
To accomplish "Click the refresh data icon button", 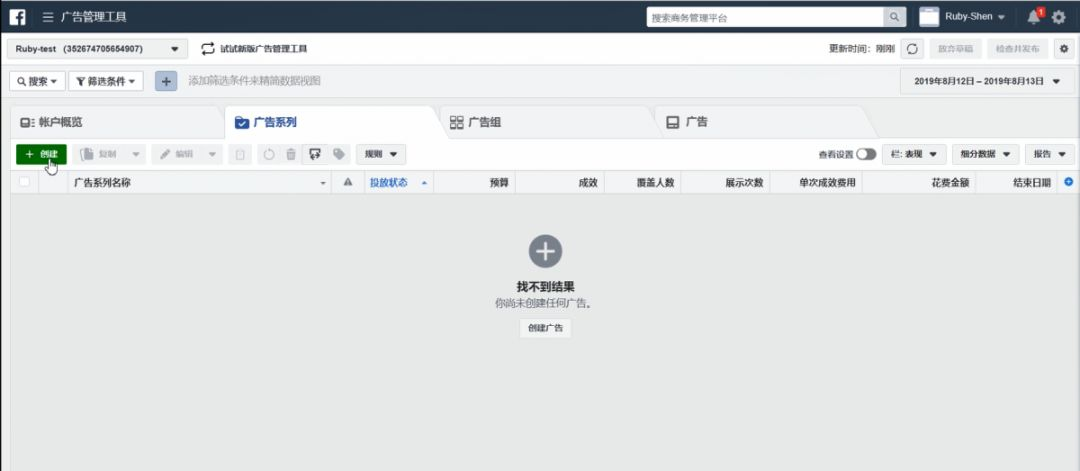I will 912,49.
